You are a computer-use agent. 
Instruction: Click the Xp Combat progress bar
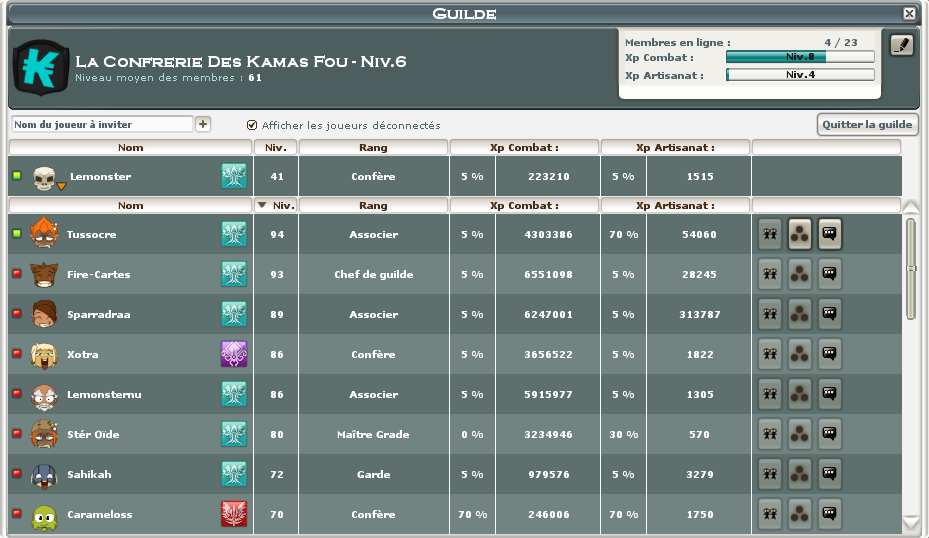[x=799, y=57]
